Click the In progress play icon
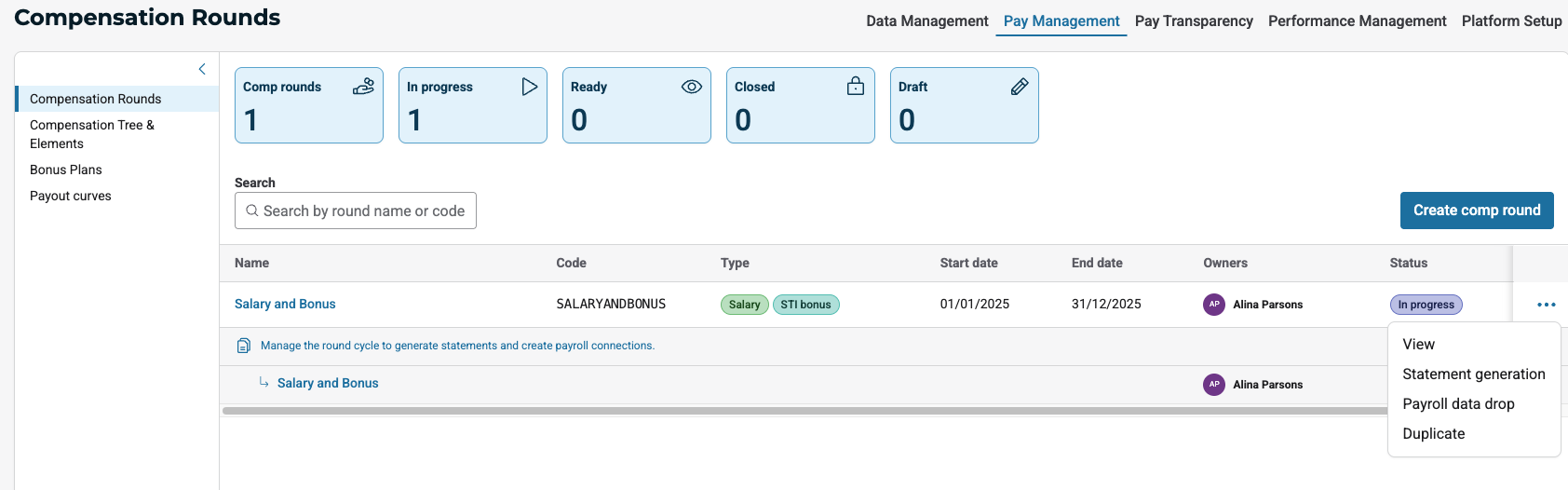The image size is (1568, 490). pos(529,87)
